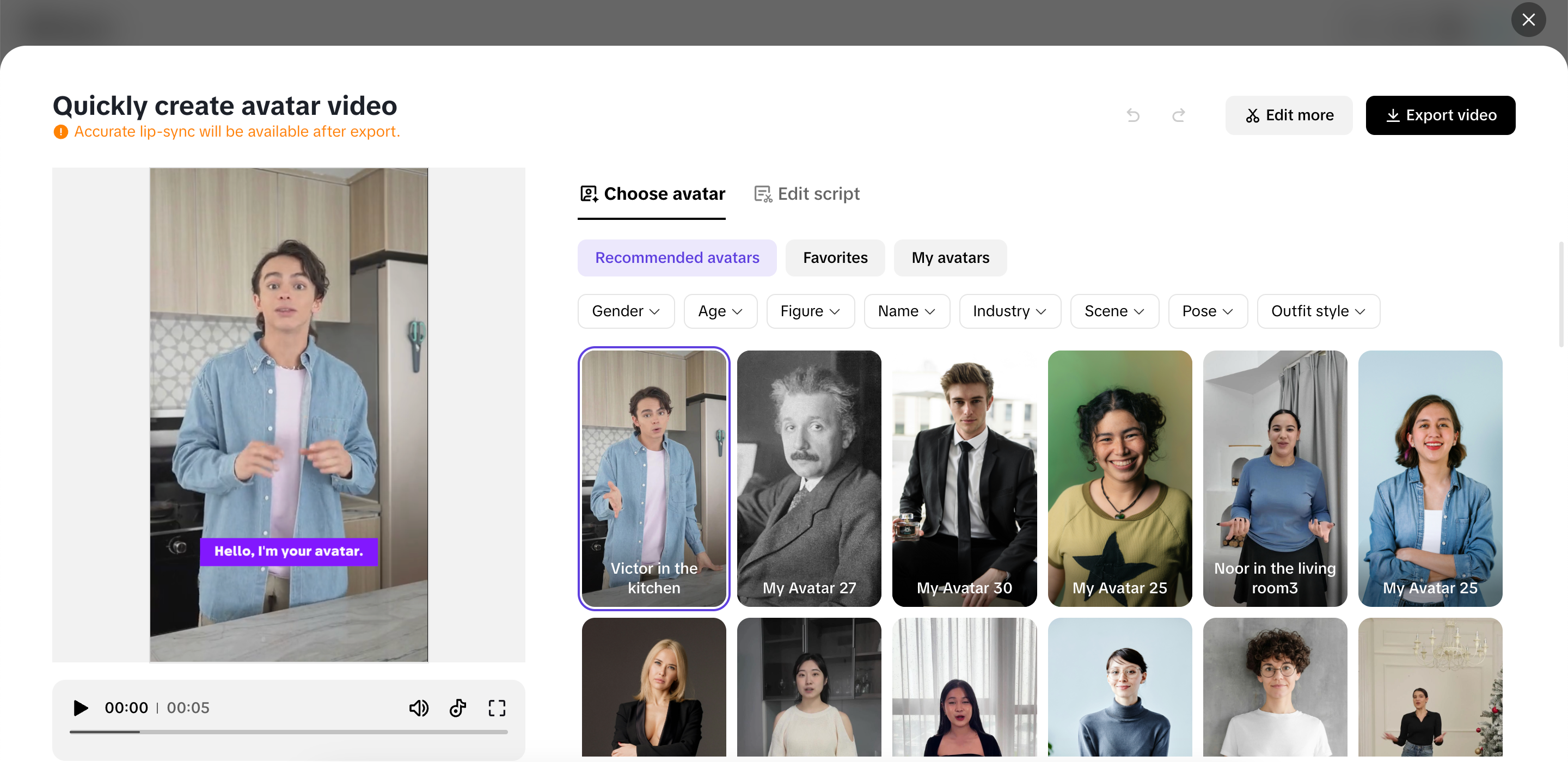Switch to Edit script tab
Image resolution: width=1568 pixels, height=762 pixels.
[x=806, y=194]
